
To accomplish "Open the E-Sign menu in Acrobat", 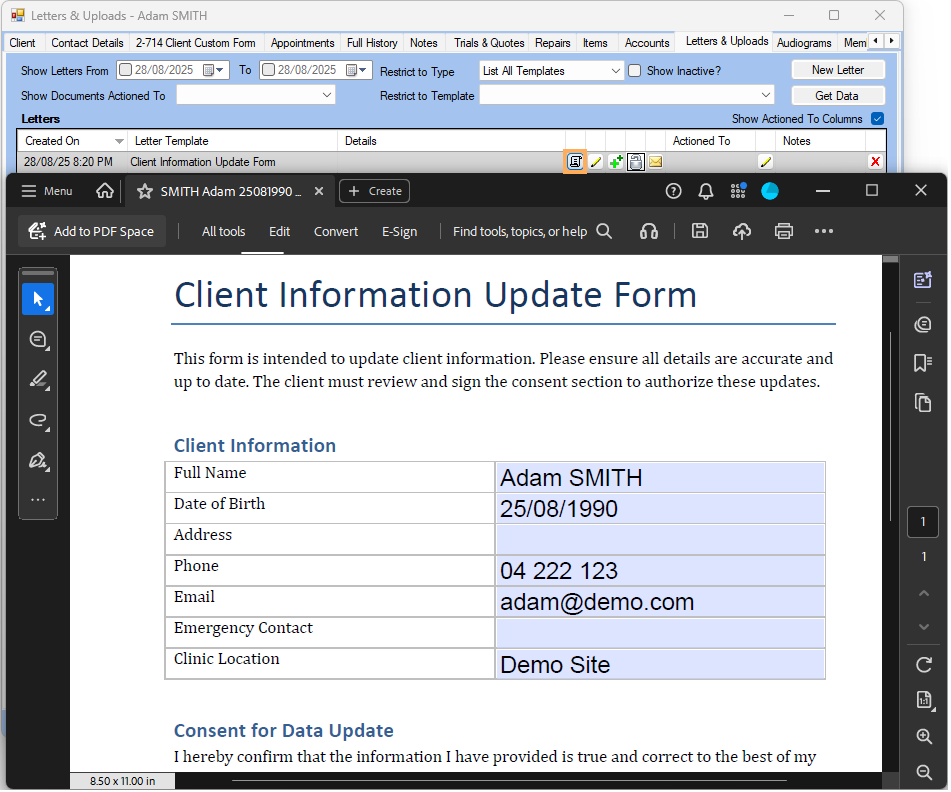I will point(399,231).
